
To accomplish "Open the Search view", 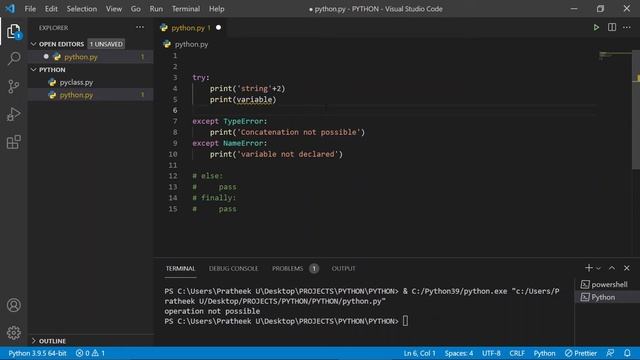I will tap(13, 58).
